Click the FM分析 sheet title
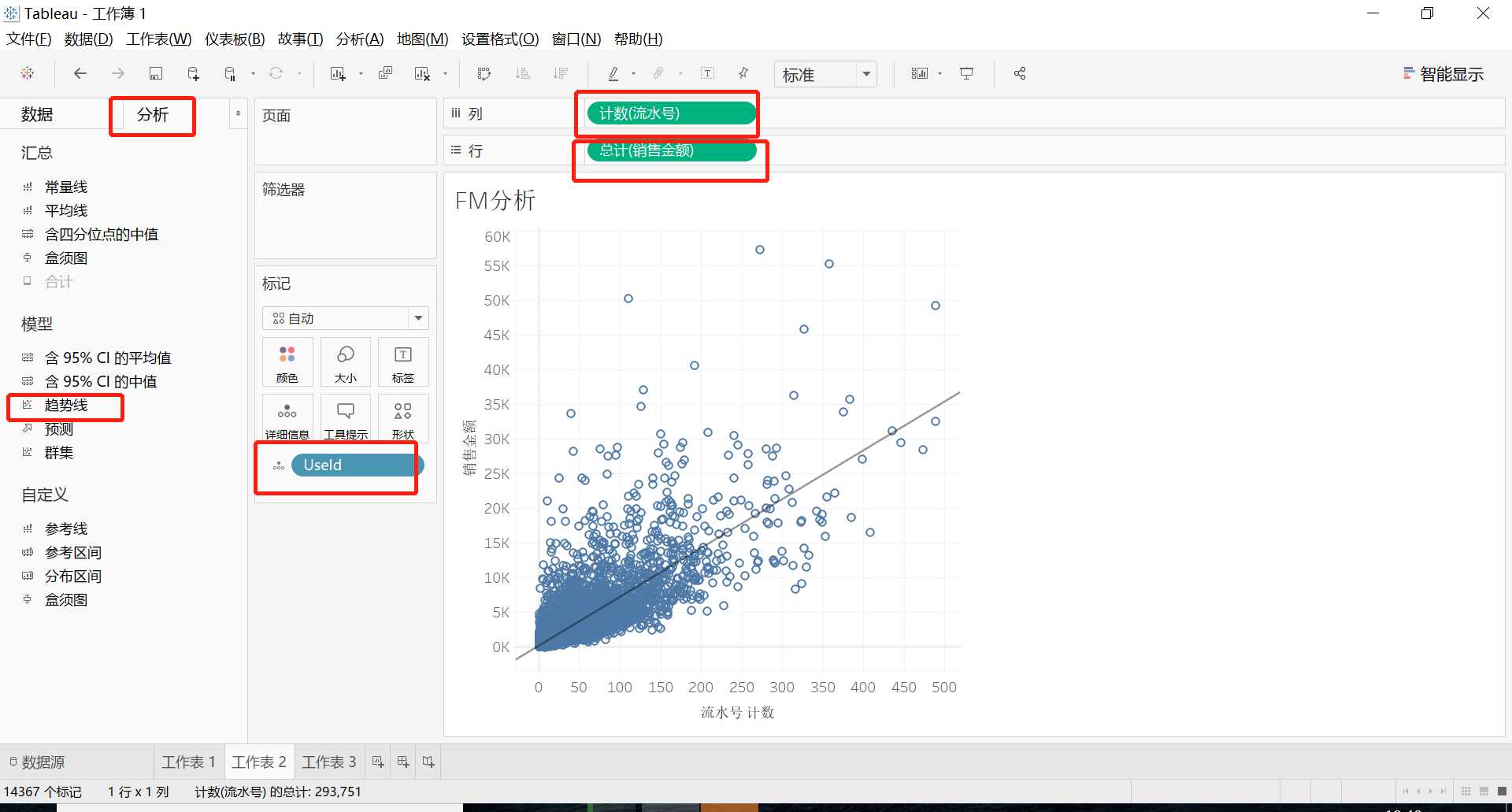The height and width of the screenshot is (812, 1512). tap(495, 201)
